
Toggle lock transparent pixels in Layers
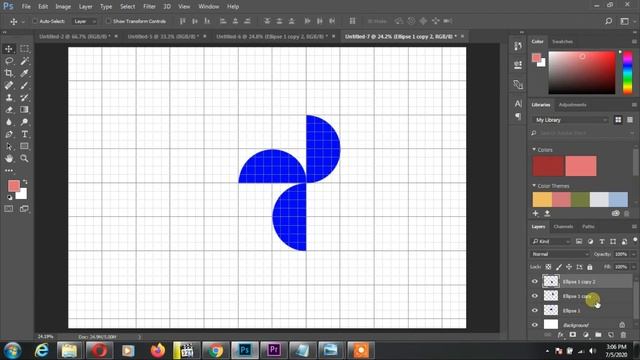click(548, 267)
